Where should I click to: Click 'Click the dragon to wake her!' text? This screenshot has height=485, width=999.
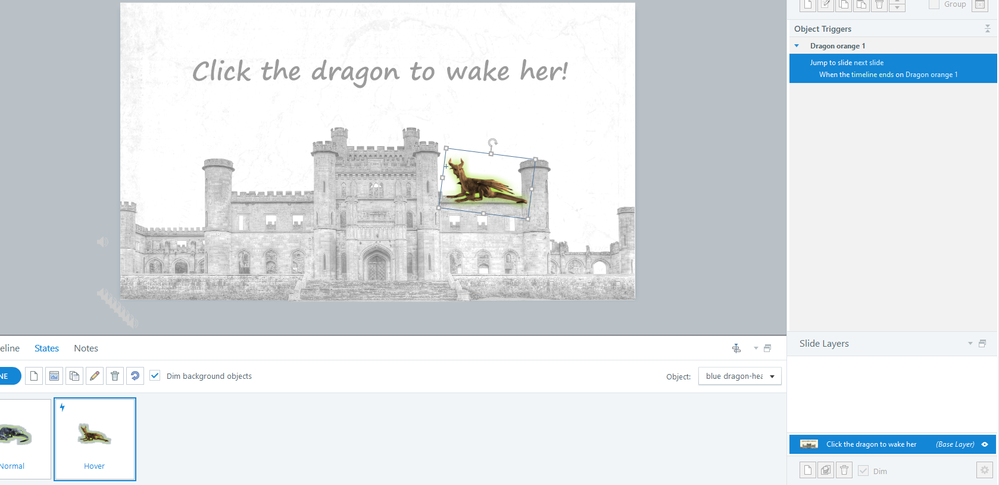379,71
